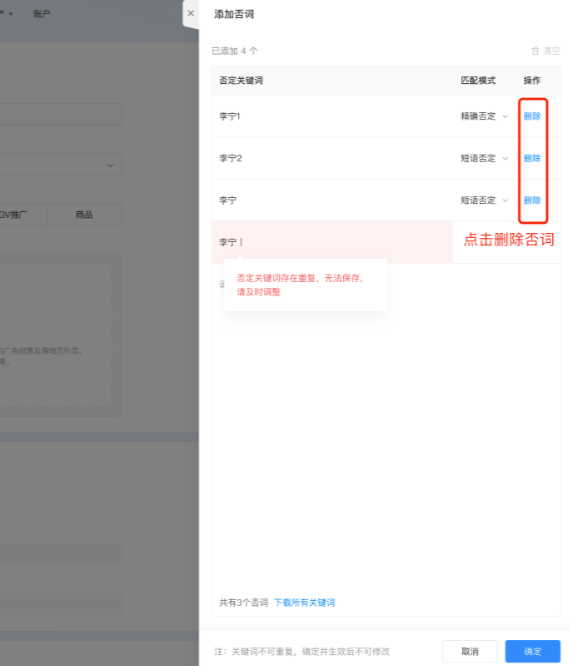Download all keywords via 下载所有关键词
The height and width of the screenshot is (666, 570).
(x=305, y=602)
